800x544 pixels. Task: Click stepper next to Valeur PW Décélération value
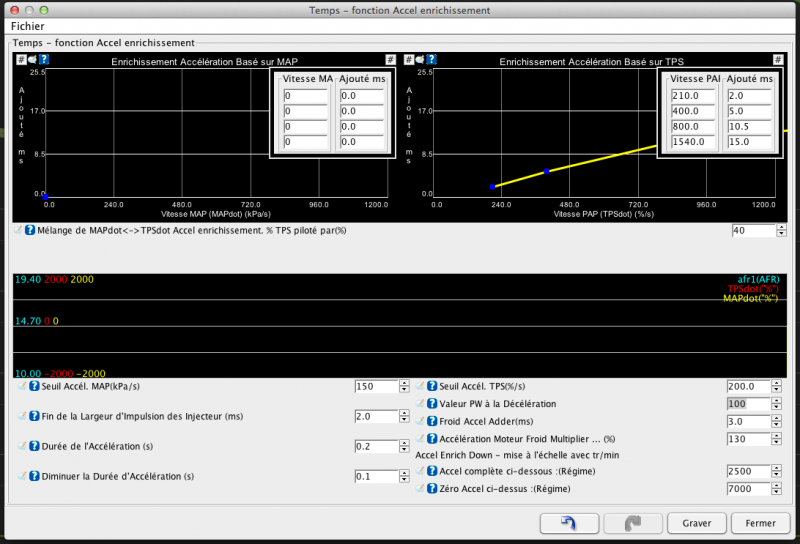tap(777, 404)
